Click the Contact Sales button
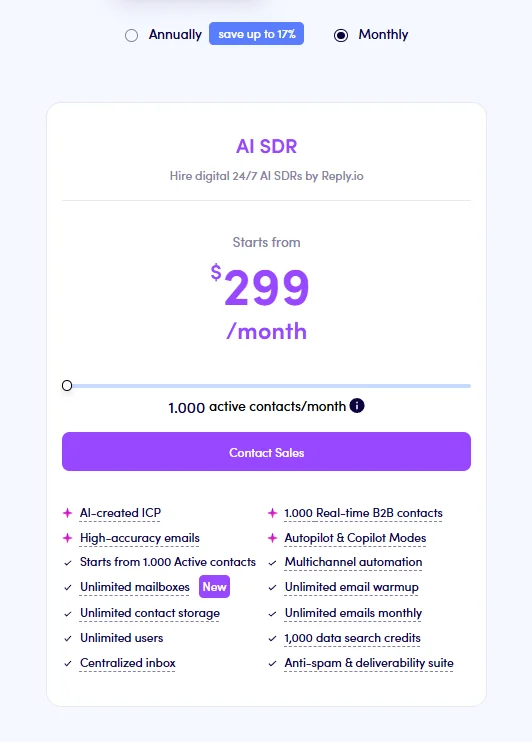Viewport: 532px width, 742px height. [266, 451]
